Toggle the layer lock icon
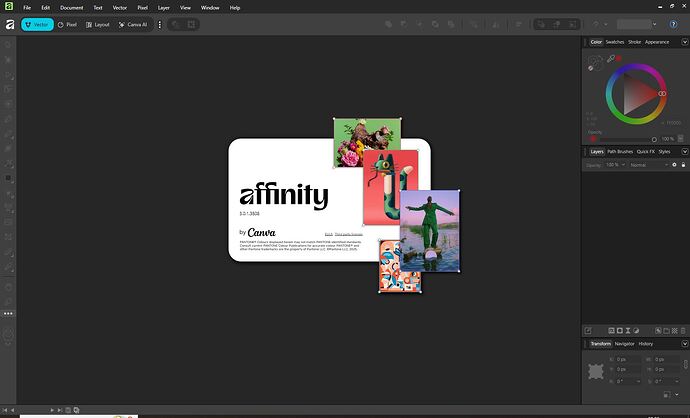 683,165
